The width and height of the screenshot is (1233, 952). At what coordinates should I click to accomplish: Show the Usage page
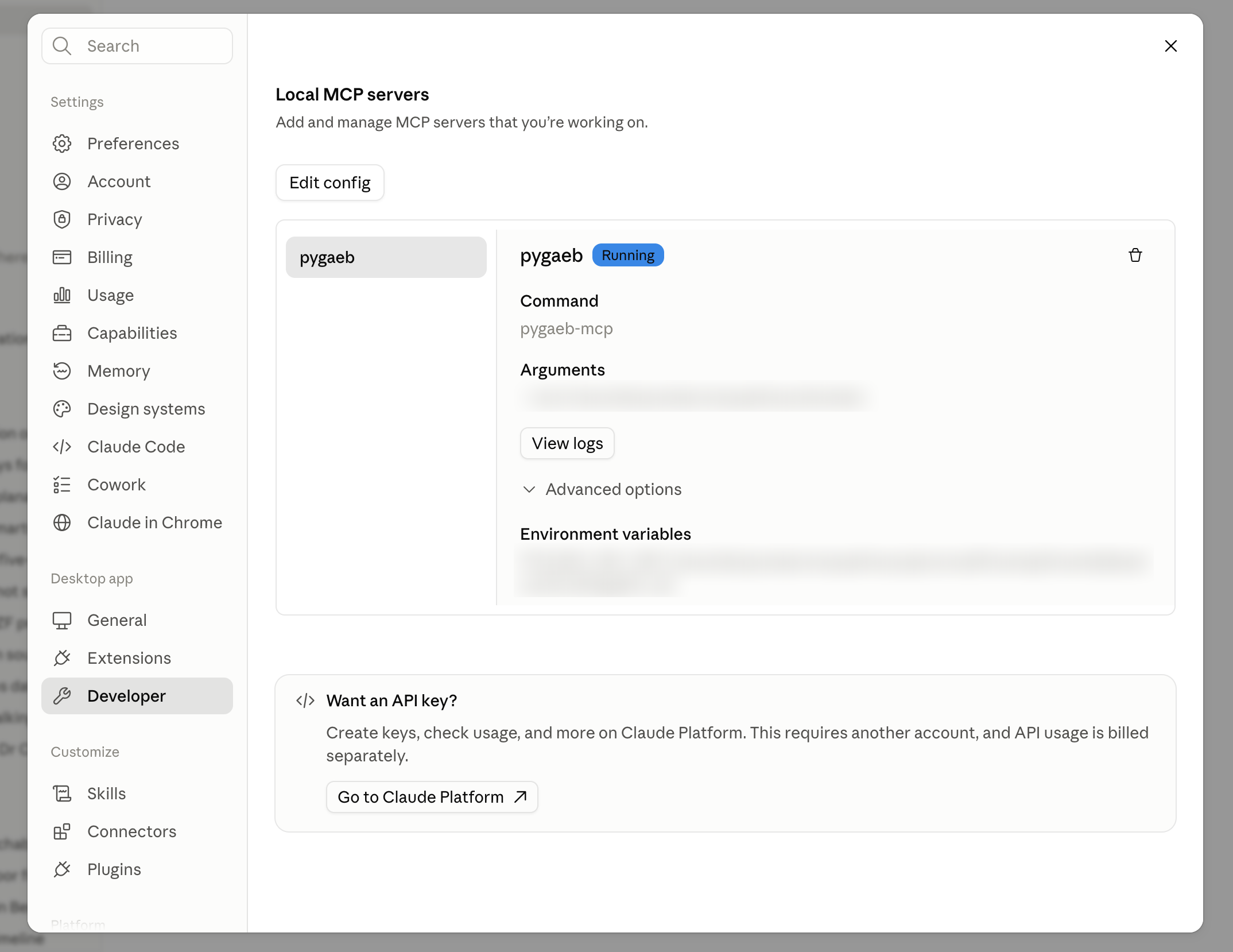(x=137, y=295)
